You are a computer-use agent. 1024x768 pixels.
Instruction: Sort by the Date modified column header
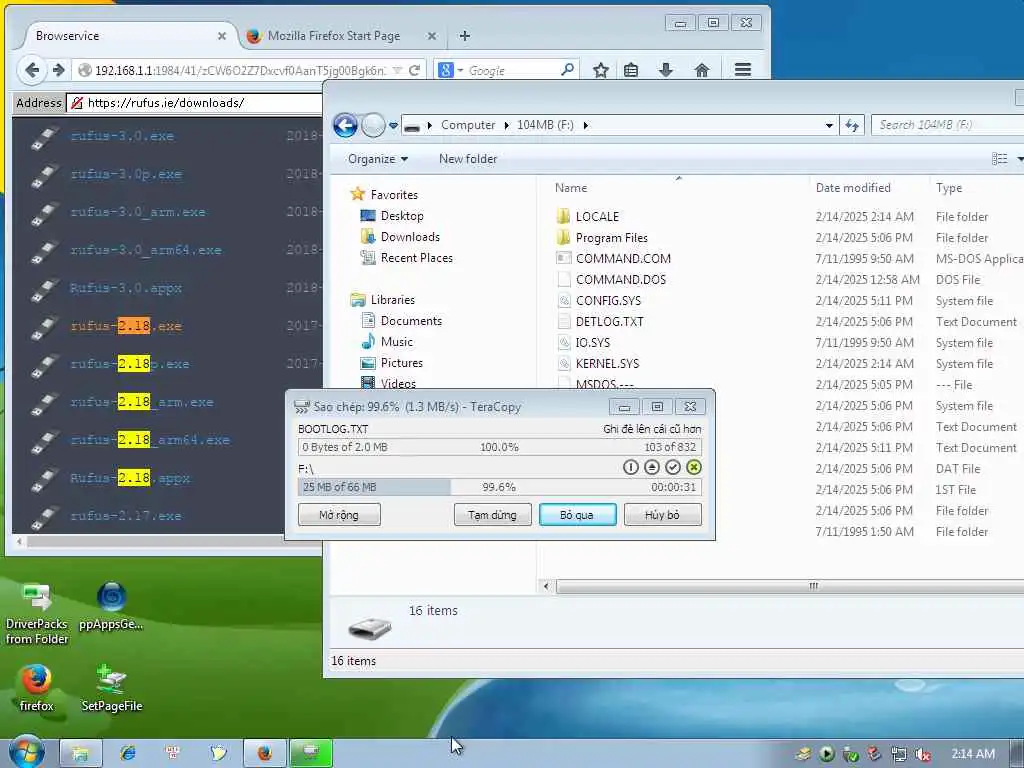(x=853, y=187)
